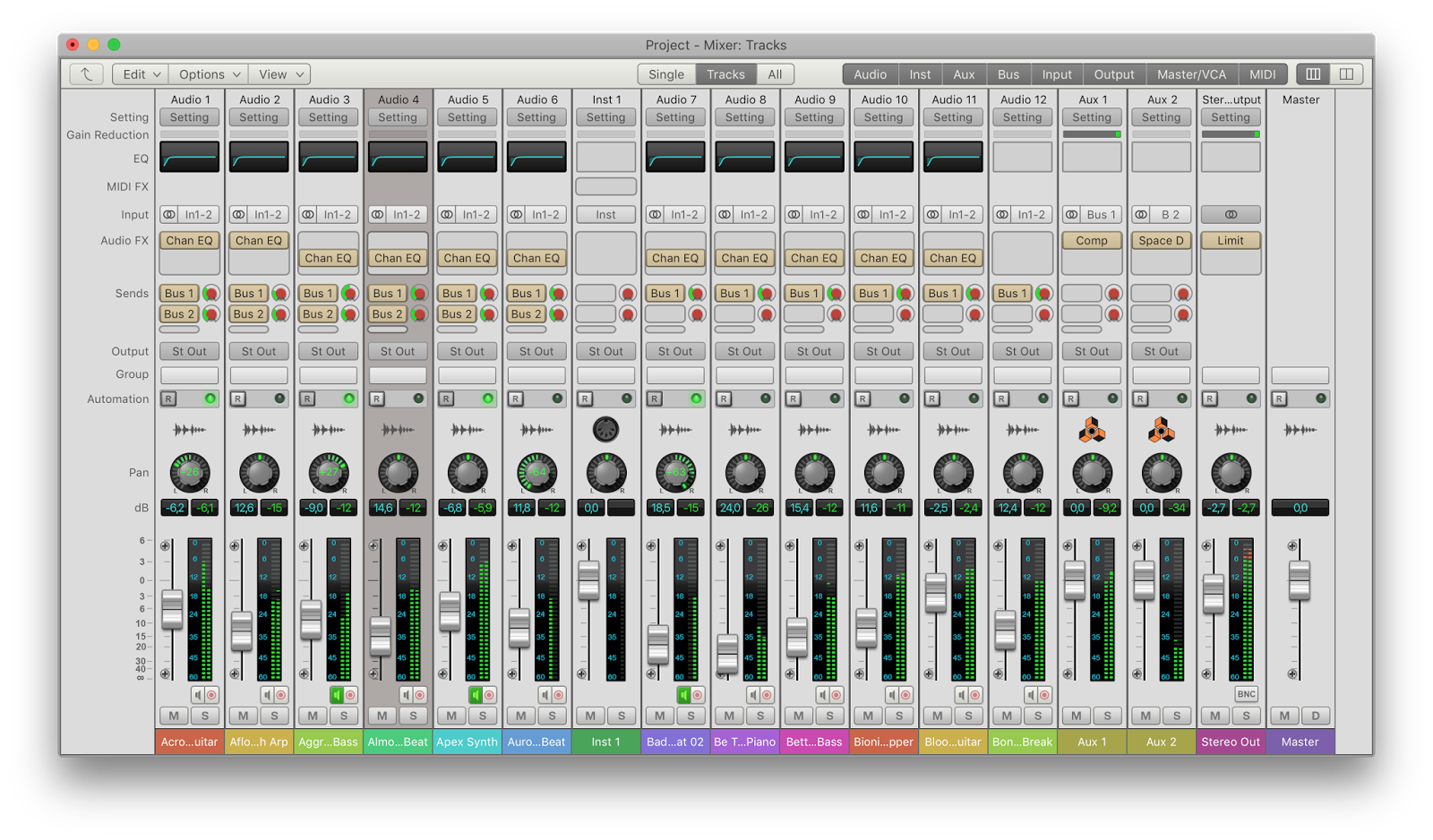Open the Options dropdown menu

(210, 74)
